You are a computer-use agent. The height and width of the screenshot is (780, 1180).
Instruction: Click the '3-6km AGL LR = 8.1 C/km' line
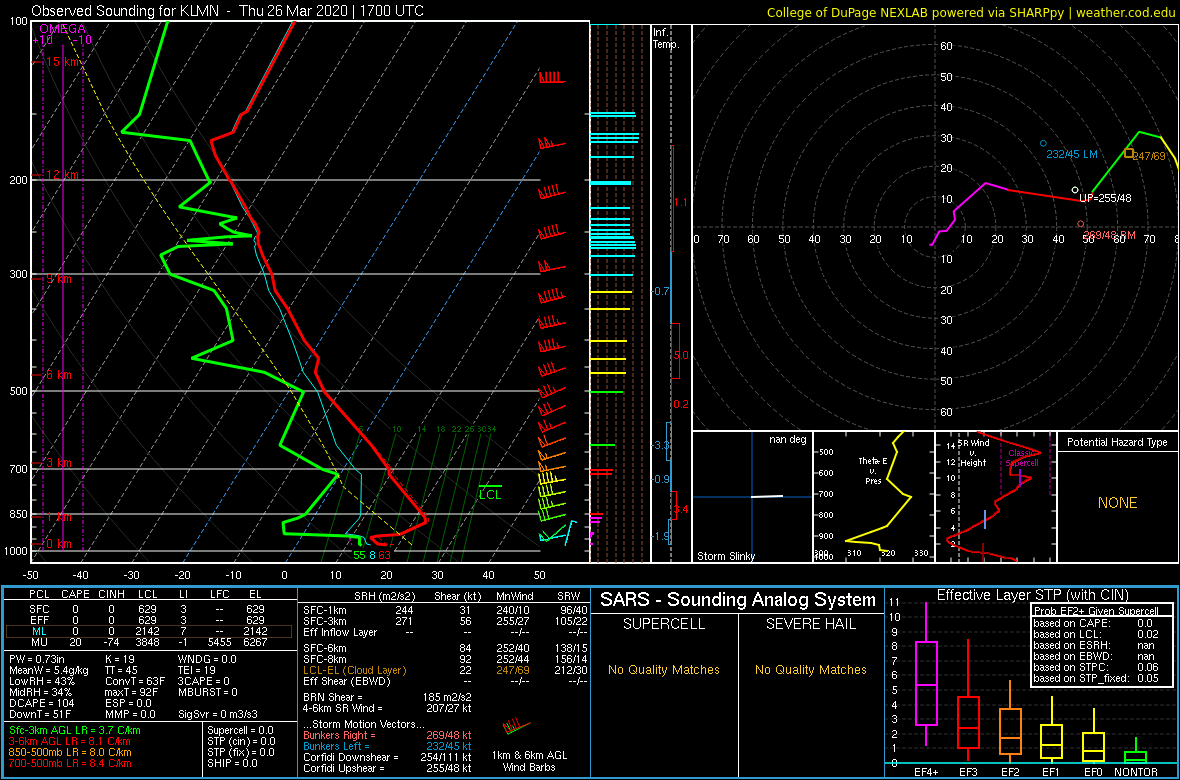point(71,742)
